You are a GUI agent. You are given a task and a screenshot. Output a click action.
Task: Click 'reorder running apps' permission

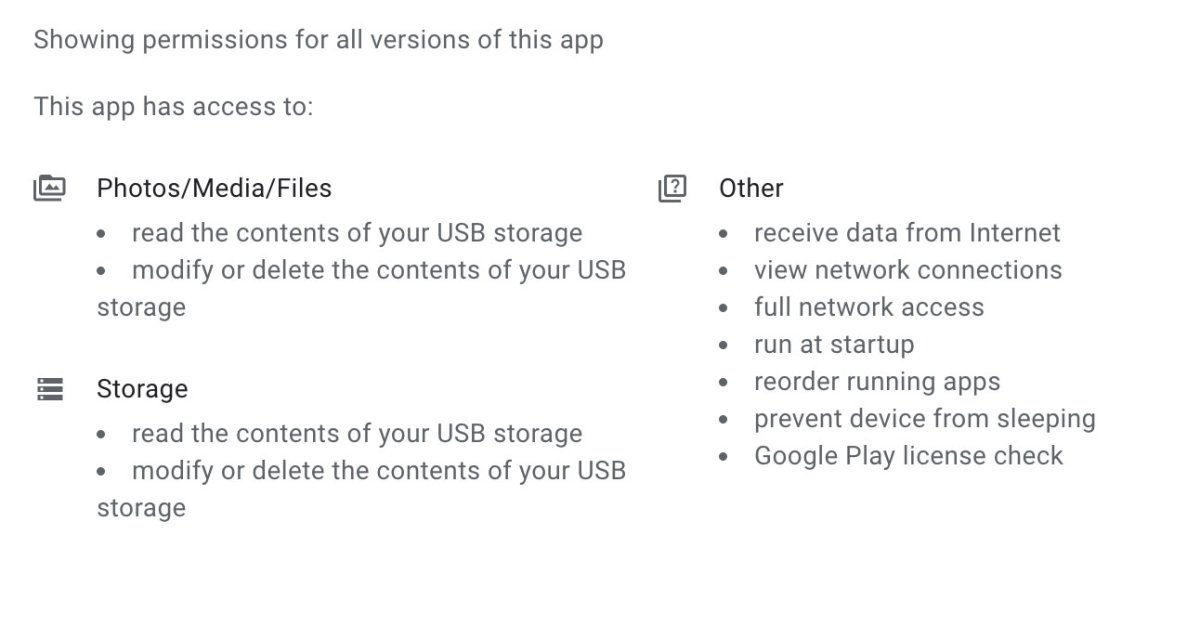pos(876,381)
